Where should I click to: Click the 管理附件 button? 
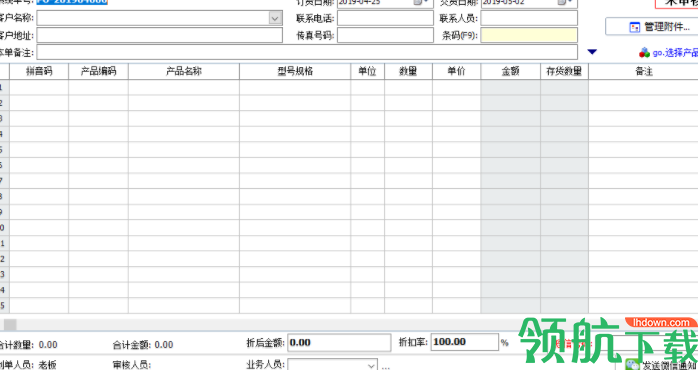click(651, 27)
